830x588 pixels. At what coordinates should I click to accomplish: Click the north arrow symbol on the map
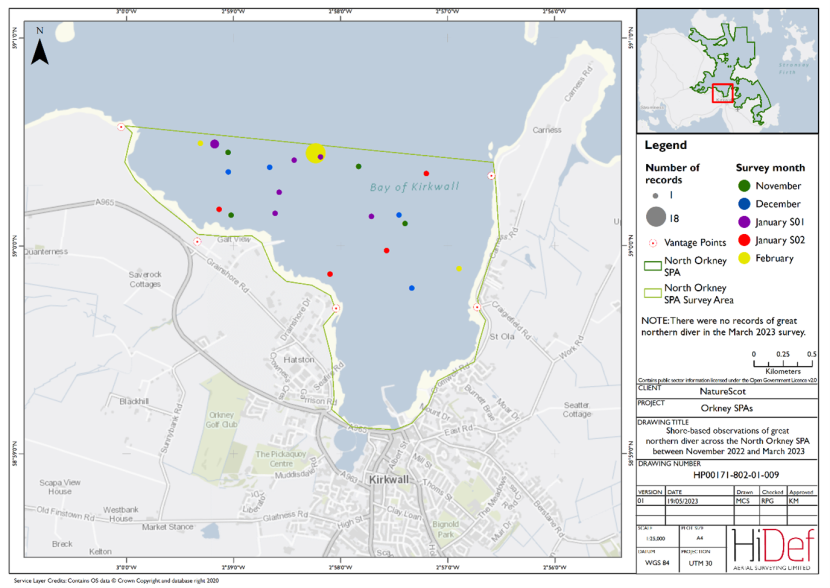tap(40, 52)
